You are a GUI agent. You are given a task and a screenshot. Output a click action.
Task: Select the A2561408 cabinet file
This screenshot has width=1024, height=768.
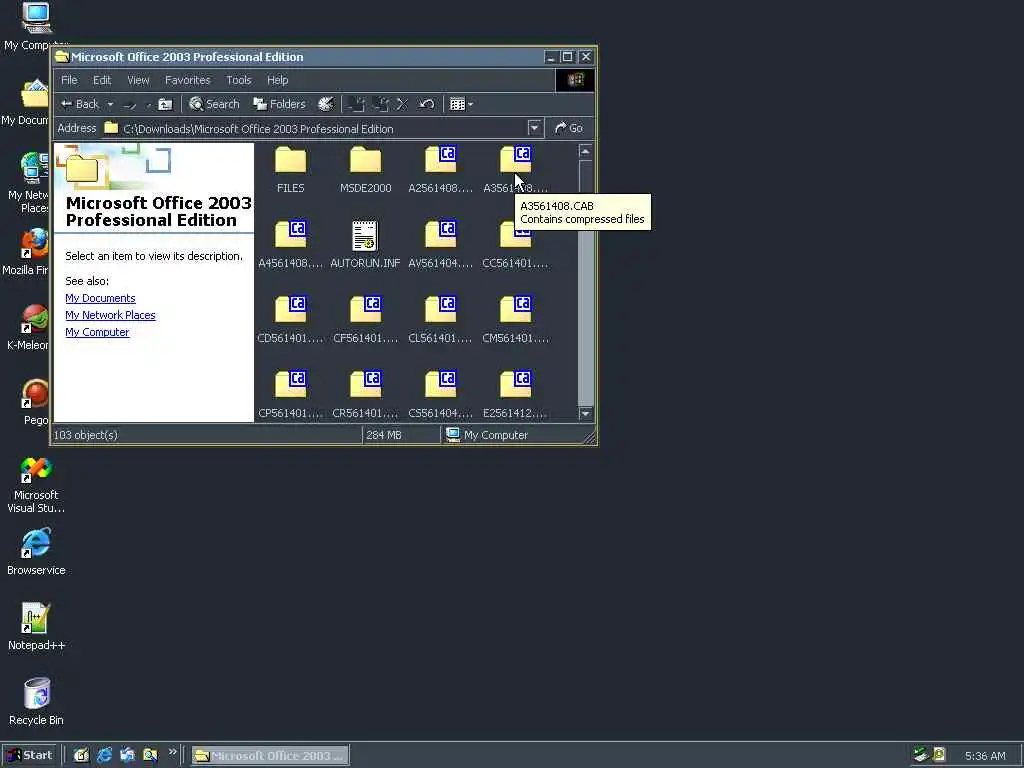tap(440, 169)
